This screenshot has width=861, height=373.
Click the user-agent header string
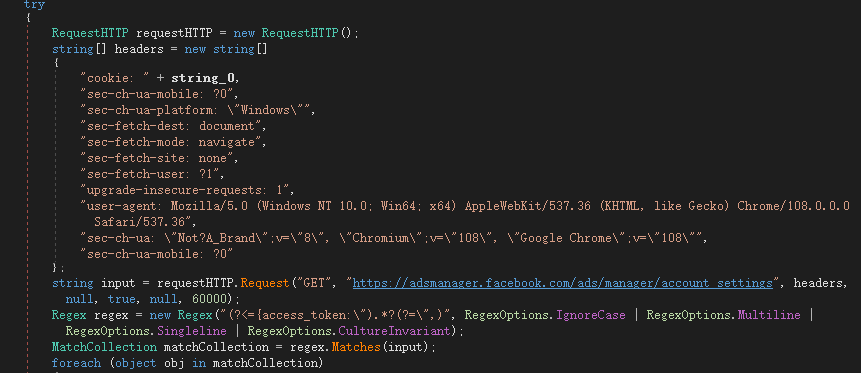(465, 206)
